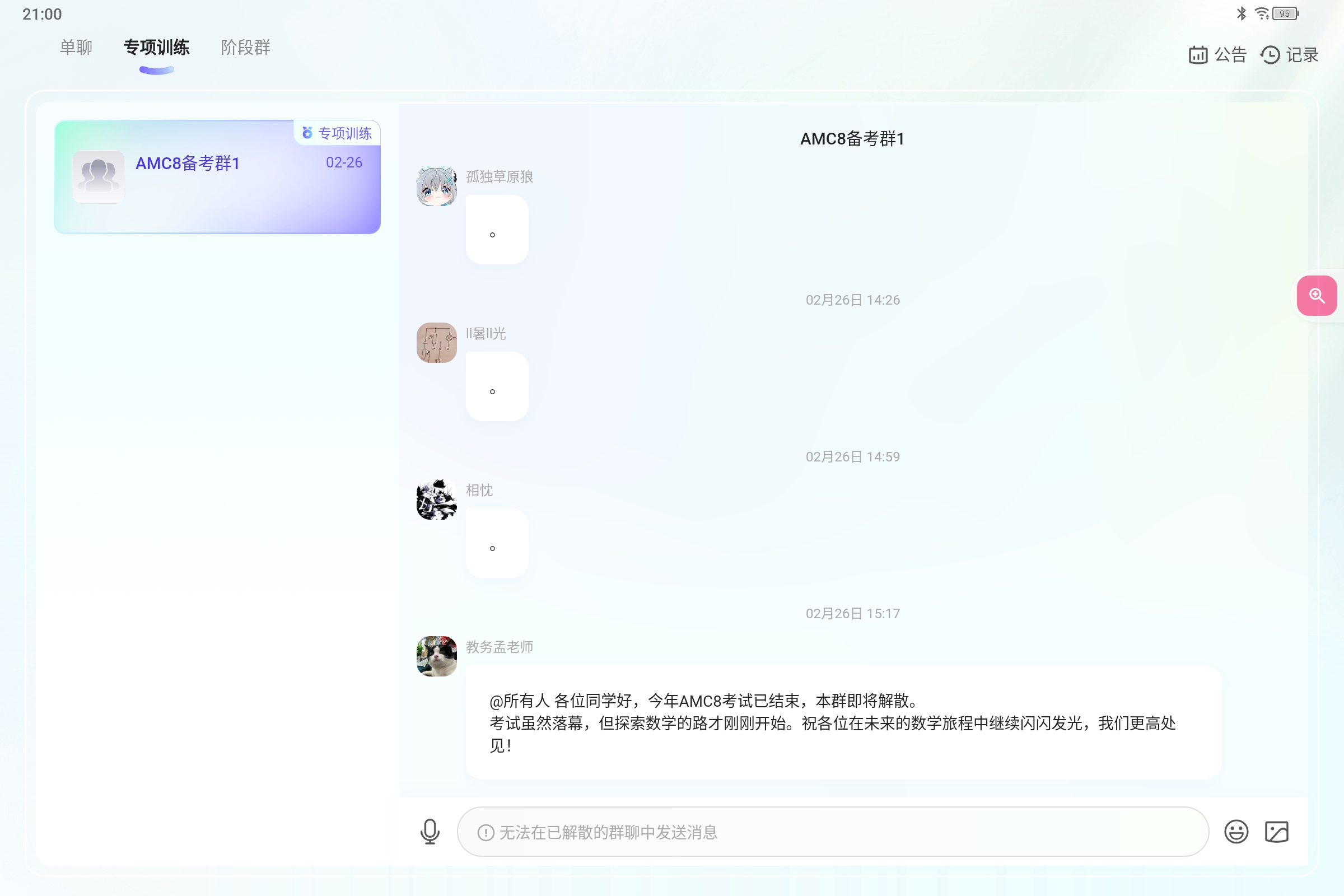The image size is (1344, 896).
Task: Click the chat title AMC8备考群1
Action: click(852, 139)
